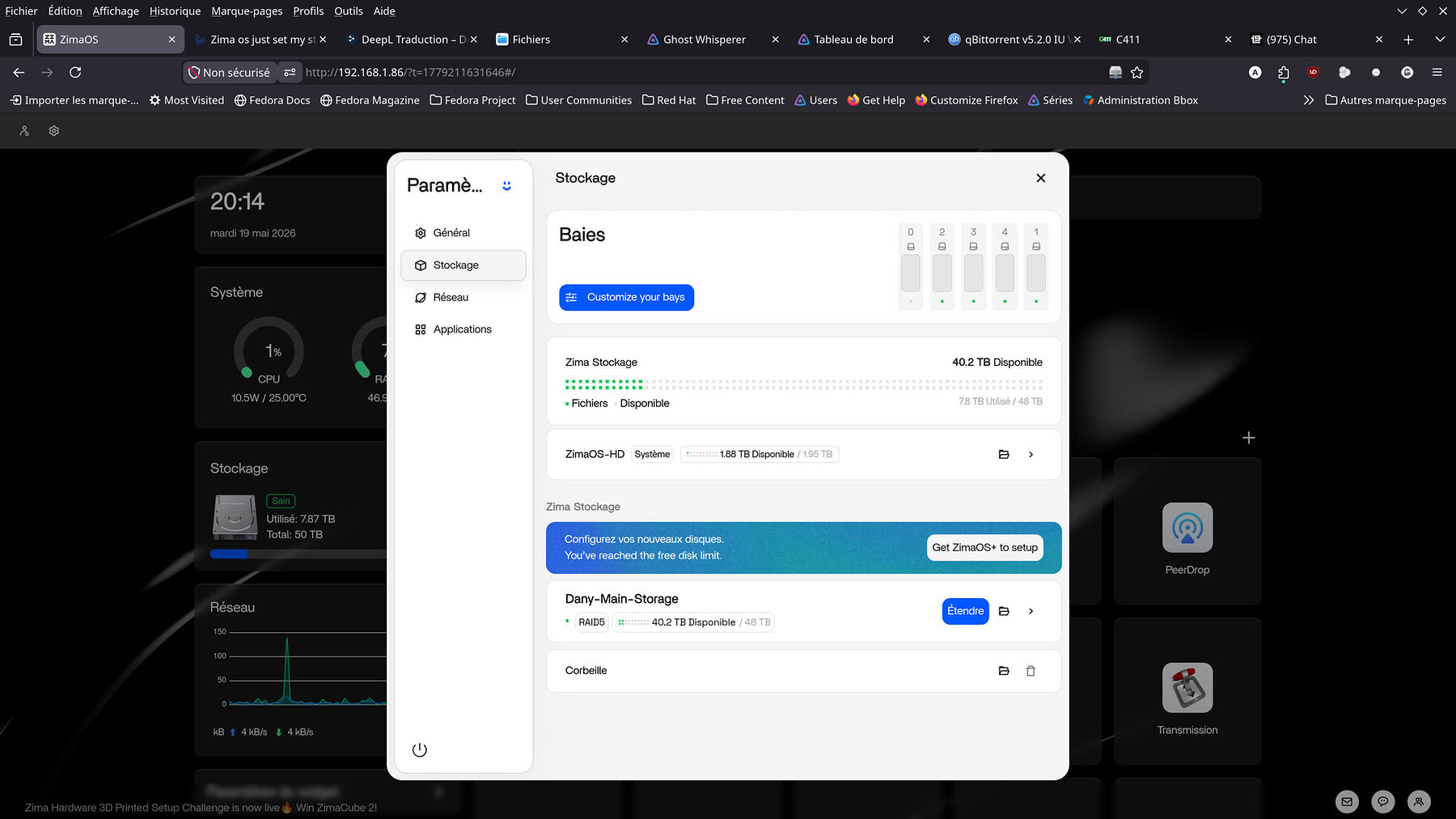Viewport: 1456px width, 819px height.
Task: Click the Non sécurisé security indicator
Action: [x=229, y=73]
